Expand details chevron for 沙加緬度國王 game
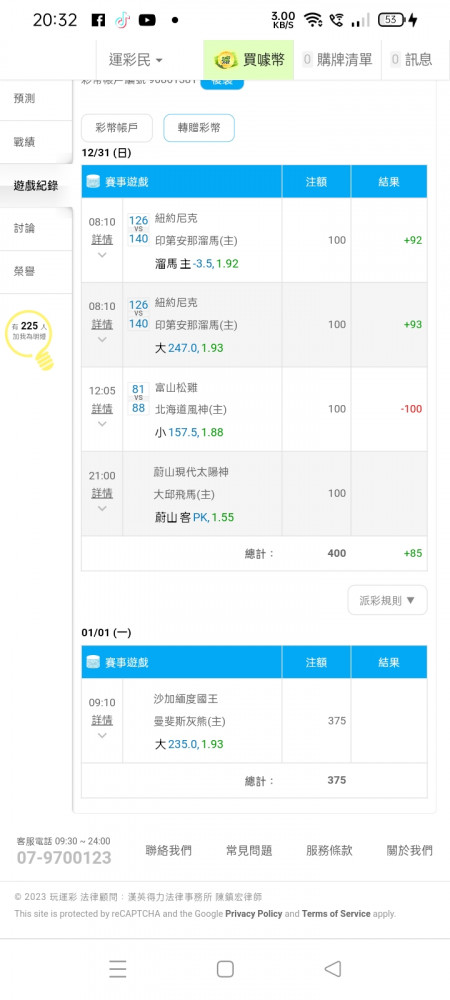Image resolution: width=450 pixels, height=1000 pixels. tap(102, 735)
